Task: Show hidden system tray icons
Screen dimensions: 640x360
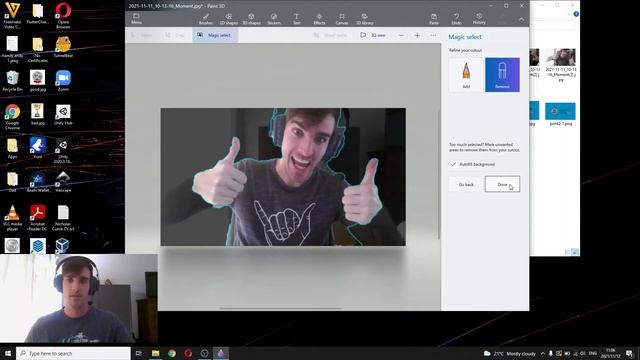Action: point(542,353)
